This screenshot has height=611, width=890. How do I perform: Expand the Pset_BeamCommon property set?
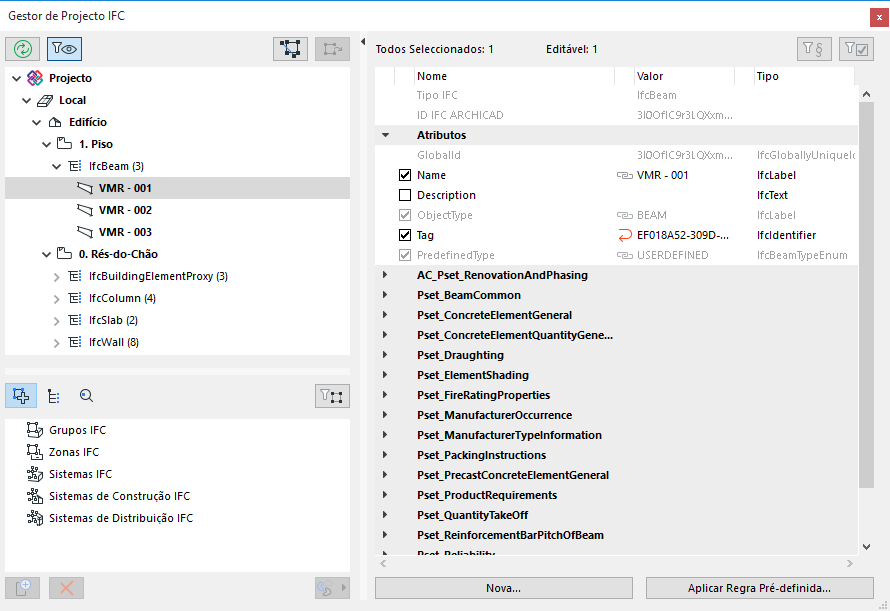coord(385,295)
